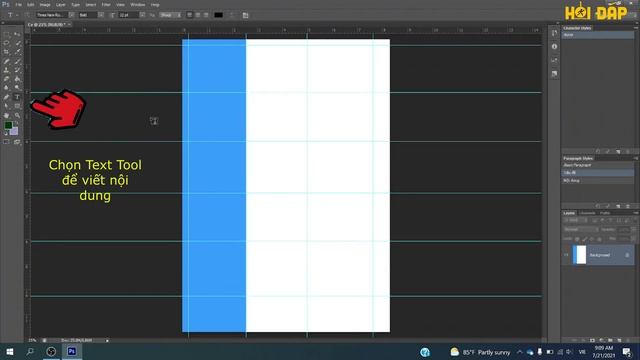Toggle lock position
The image size is (640, 360).
[x=592, y=238]
